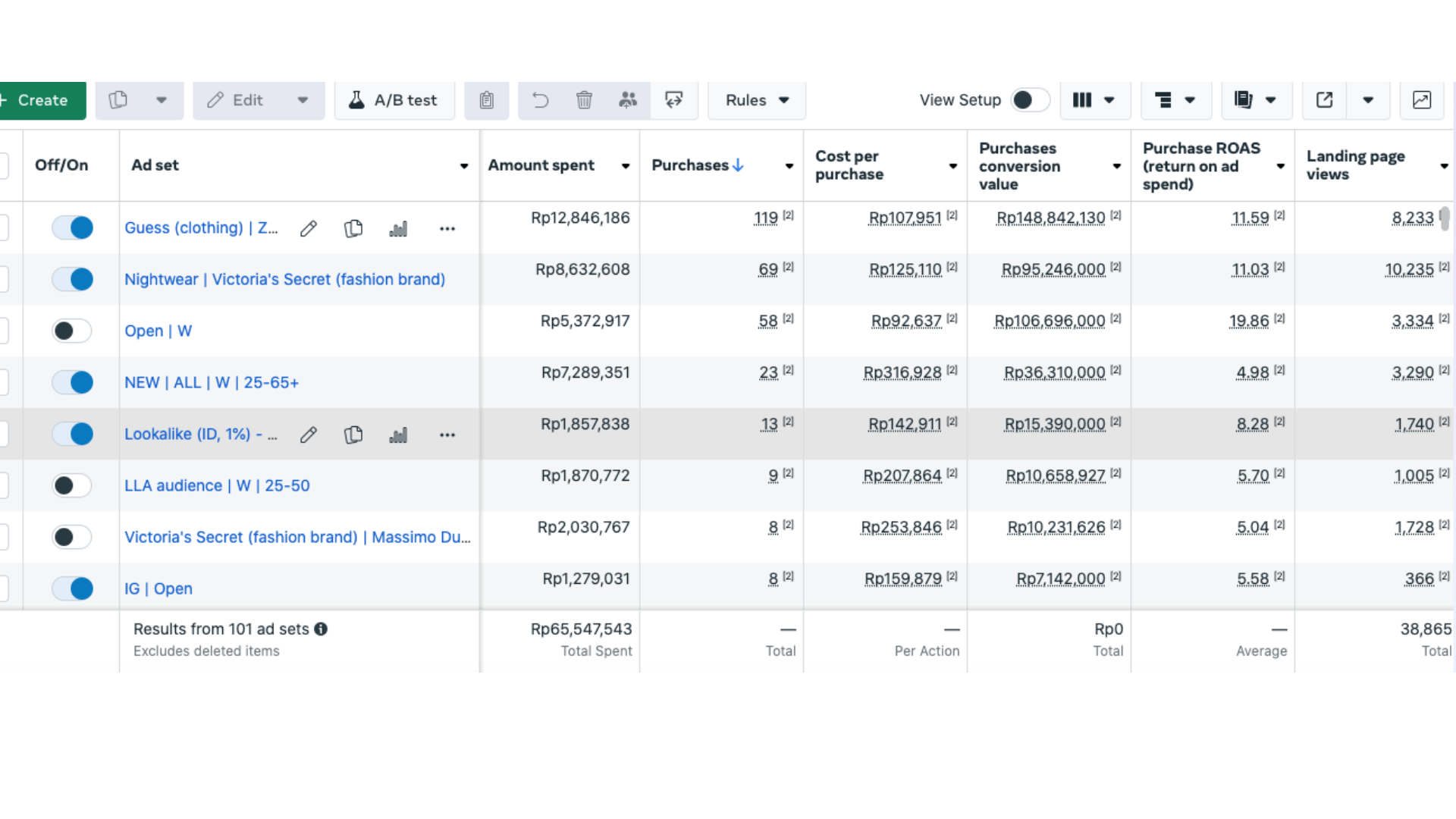Click the trash delete icon
This screenshot has height=819, width=1456.
(584, 100)
